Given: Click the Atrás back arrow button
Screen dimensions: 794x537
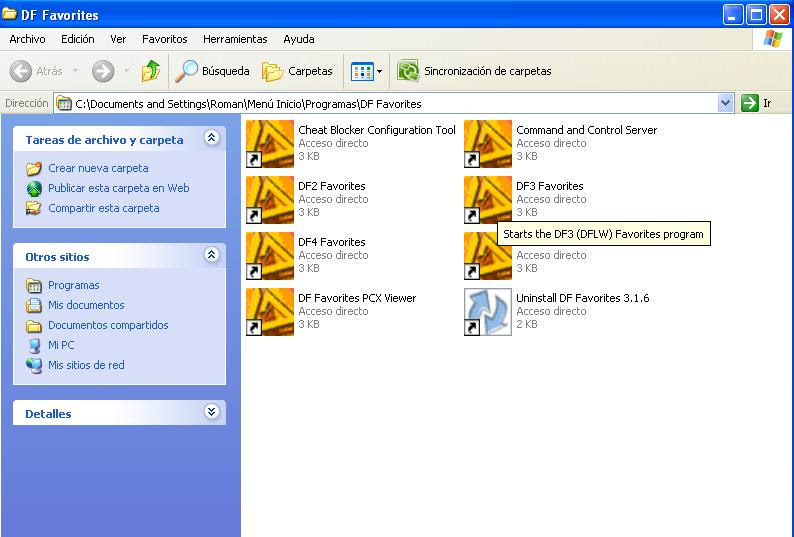Looking at the screenshot, I should (x=36, y=71).
